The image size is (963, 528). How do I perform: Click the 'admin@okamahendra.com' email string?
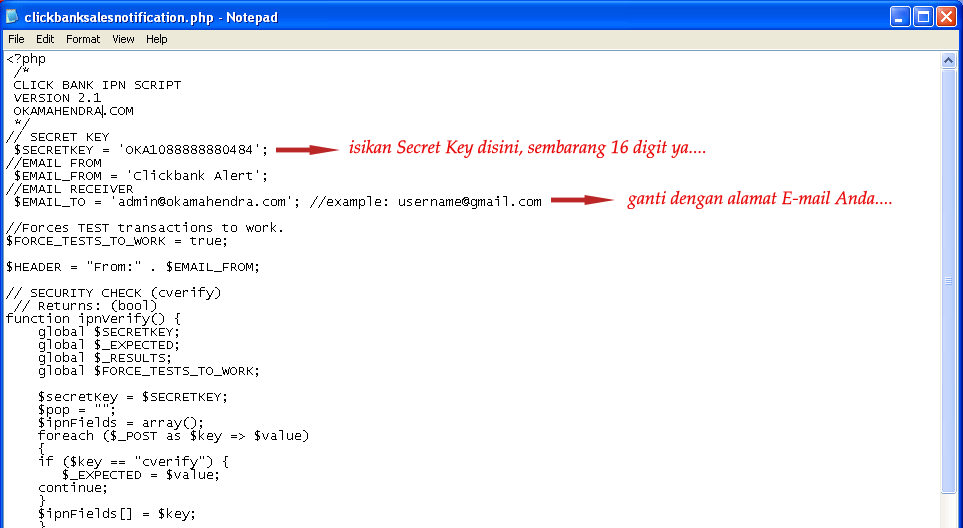click(201, 202)
